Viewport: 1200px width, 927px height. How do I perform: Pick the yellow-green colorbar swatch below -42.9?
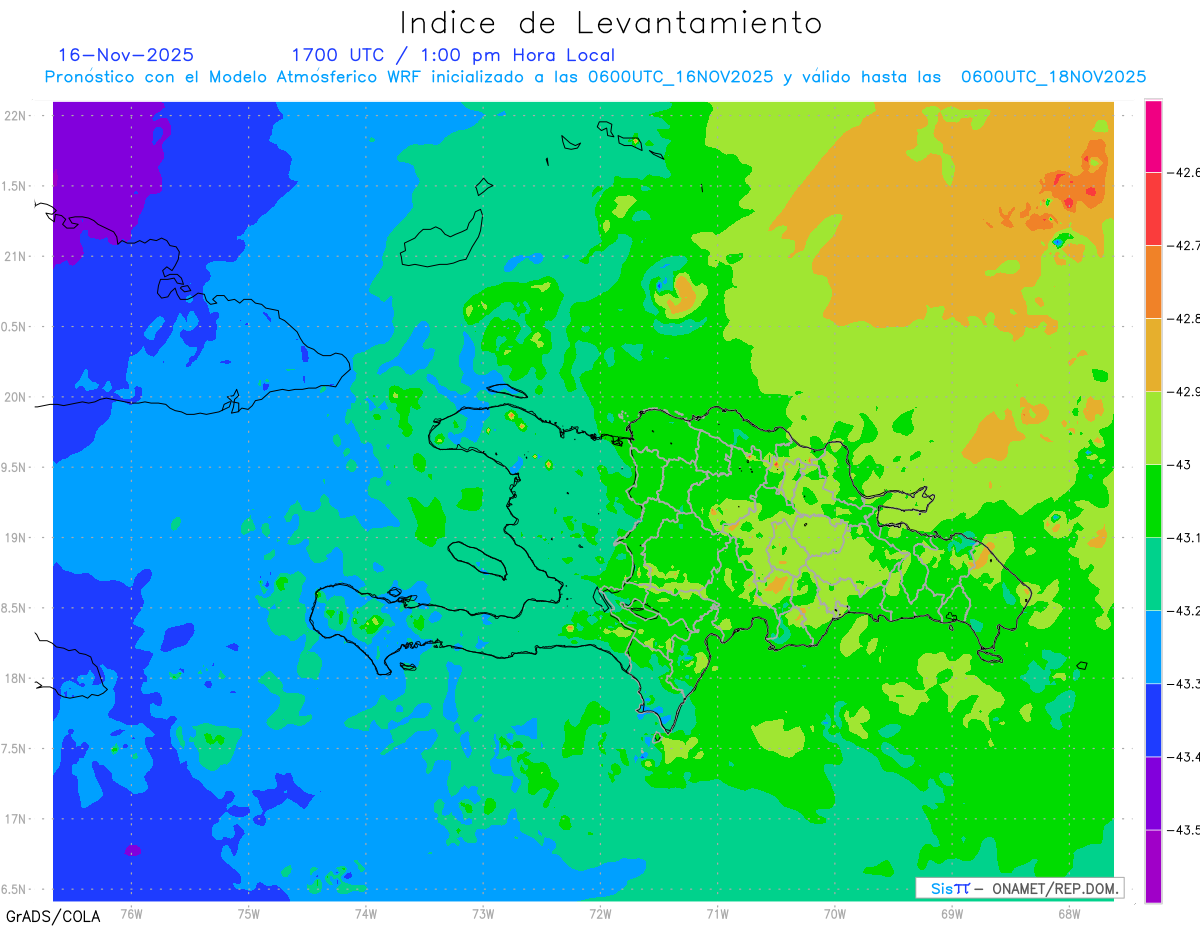point(1153,427)
